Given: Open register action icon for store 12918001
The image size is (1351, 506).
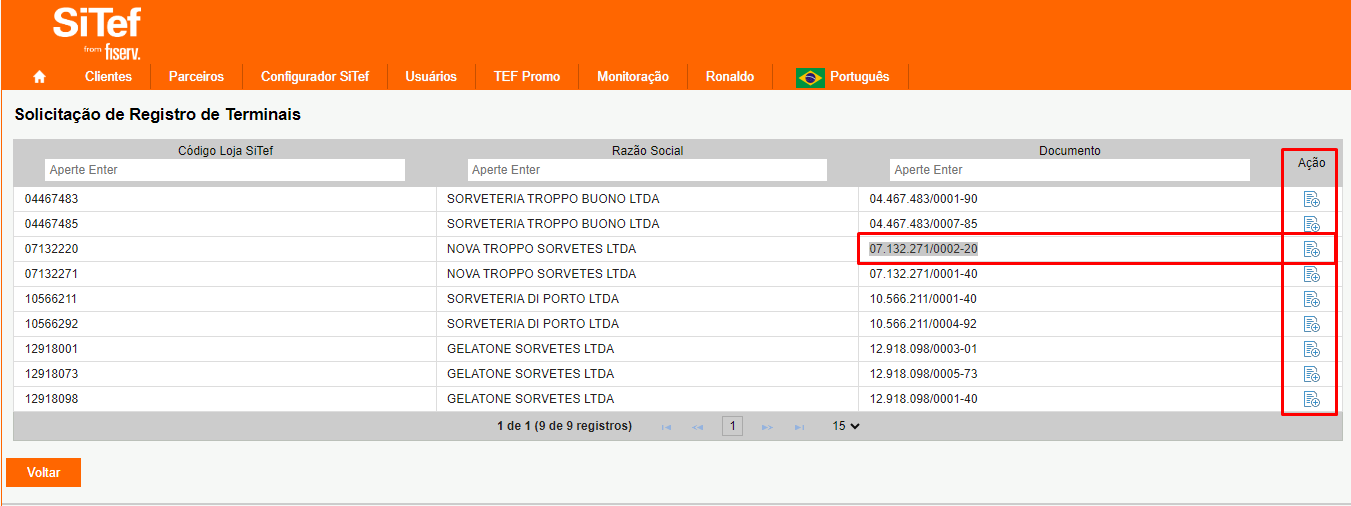Looking at the screenshot, I should [x=1311, y=349].
